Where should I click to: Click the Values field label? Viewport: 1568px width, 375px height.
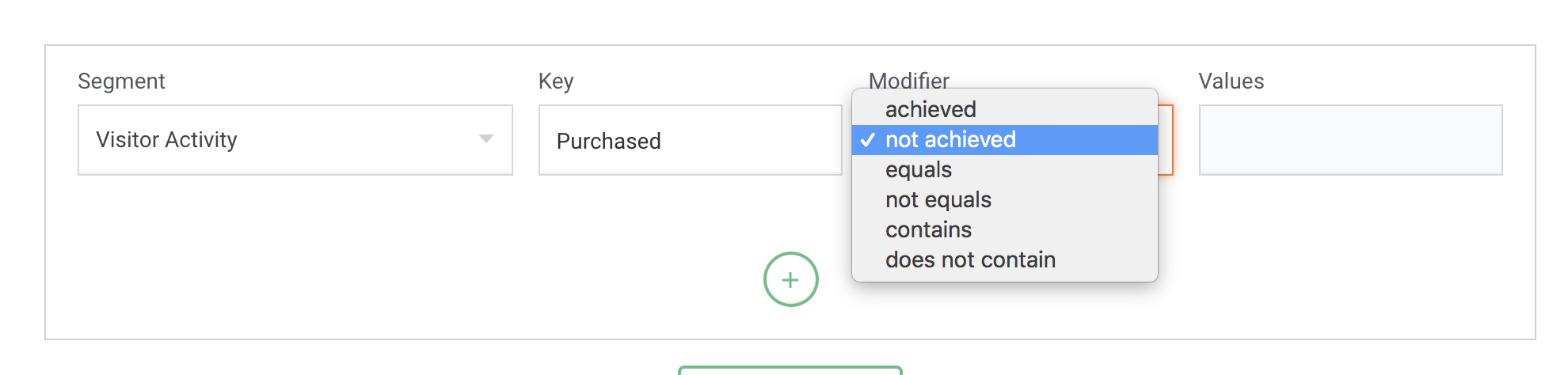(x=1231, y=81)
